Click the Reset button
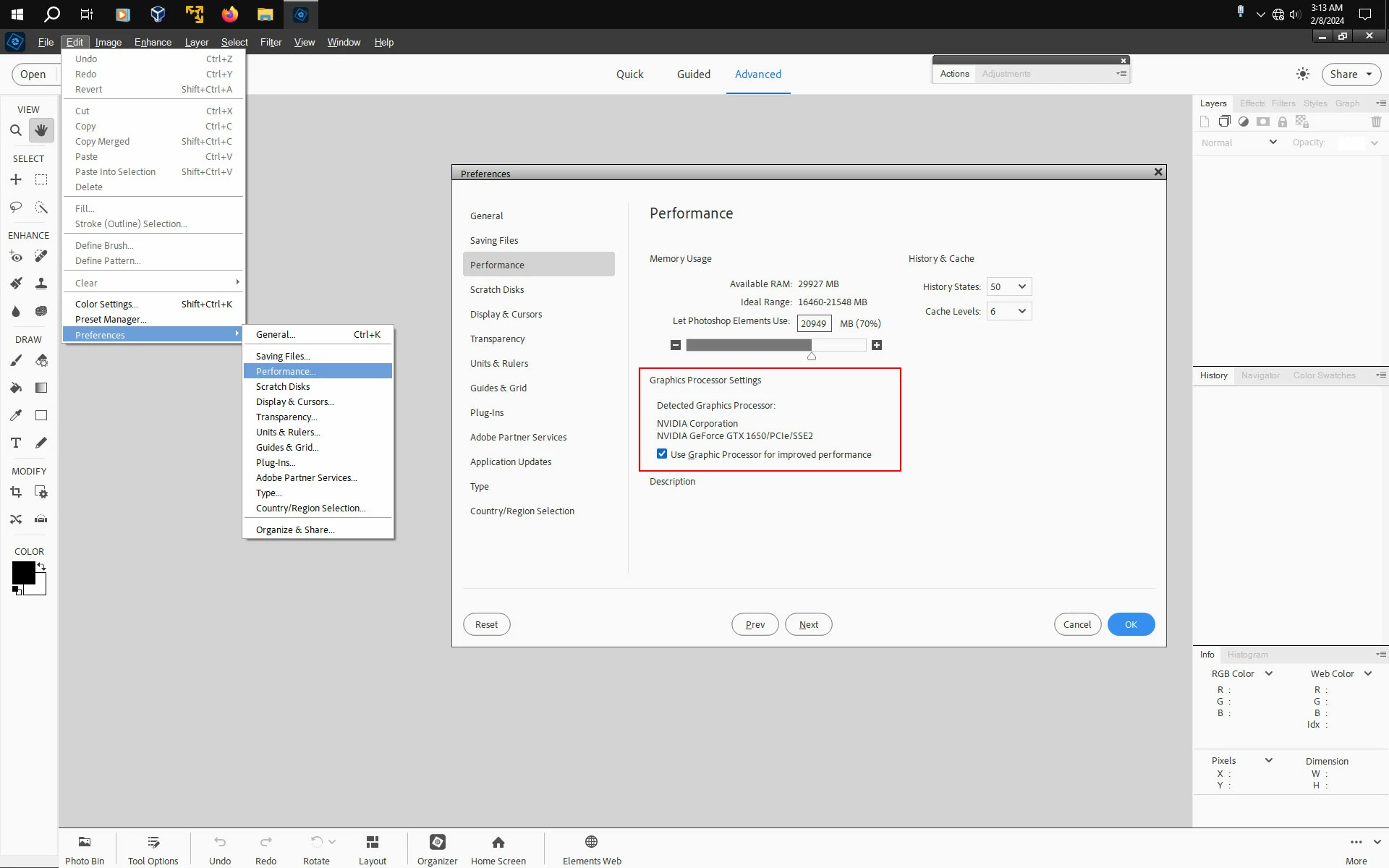 pos(486,624)
